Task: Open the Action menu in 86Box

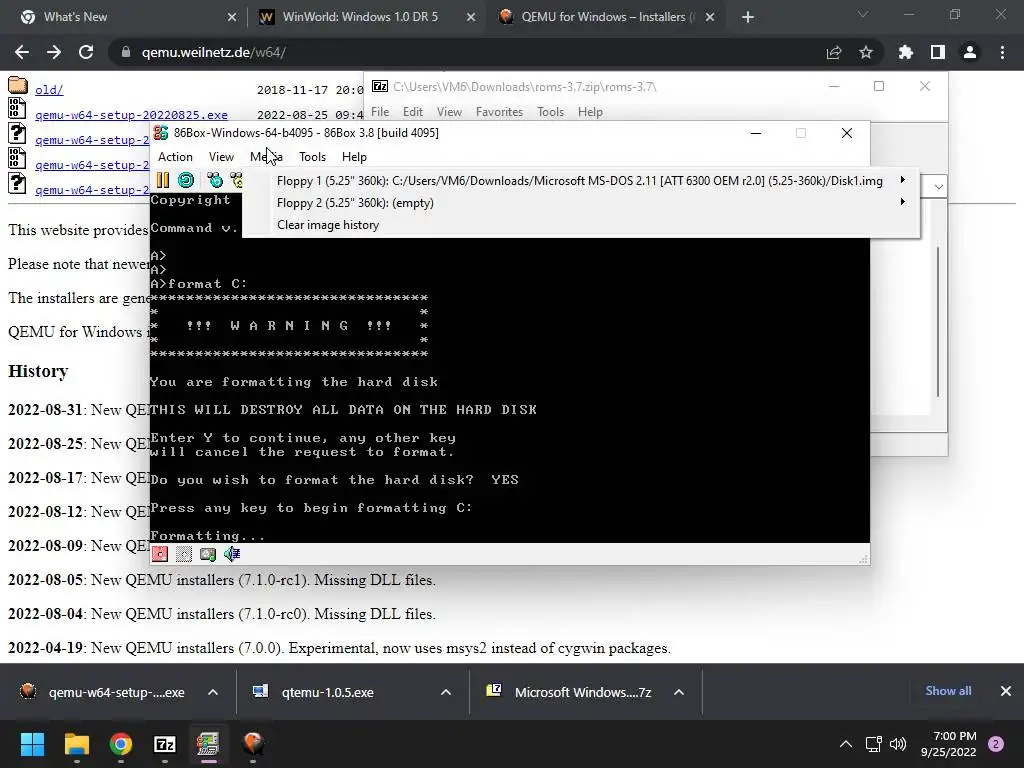Action: [175, 157]
